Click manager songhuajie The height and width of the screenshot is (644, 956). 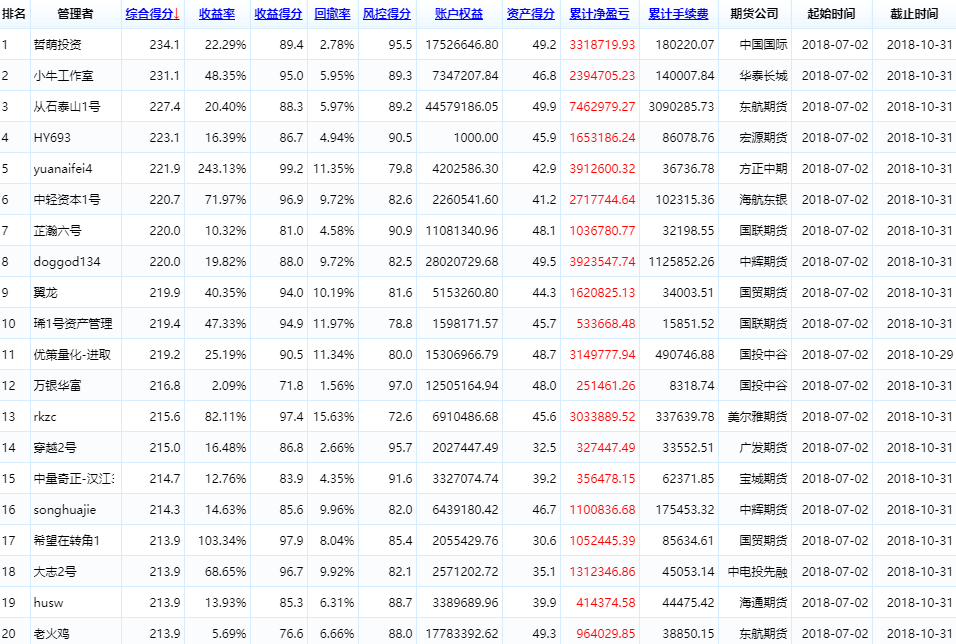65,510
